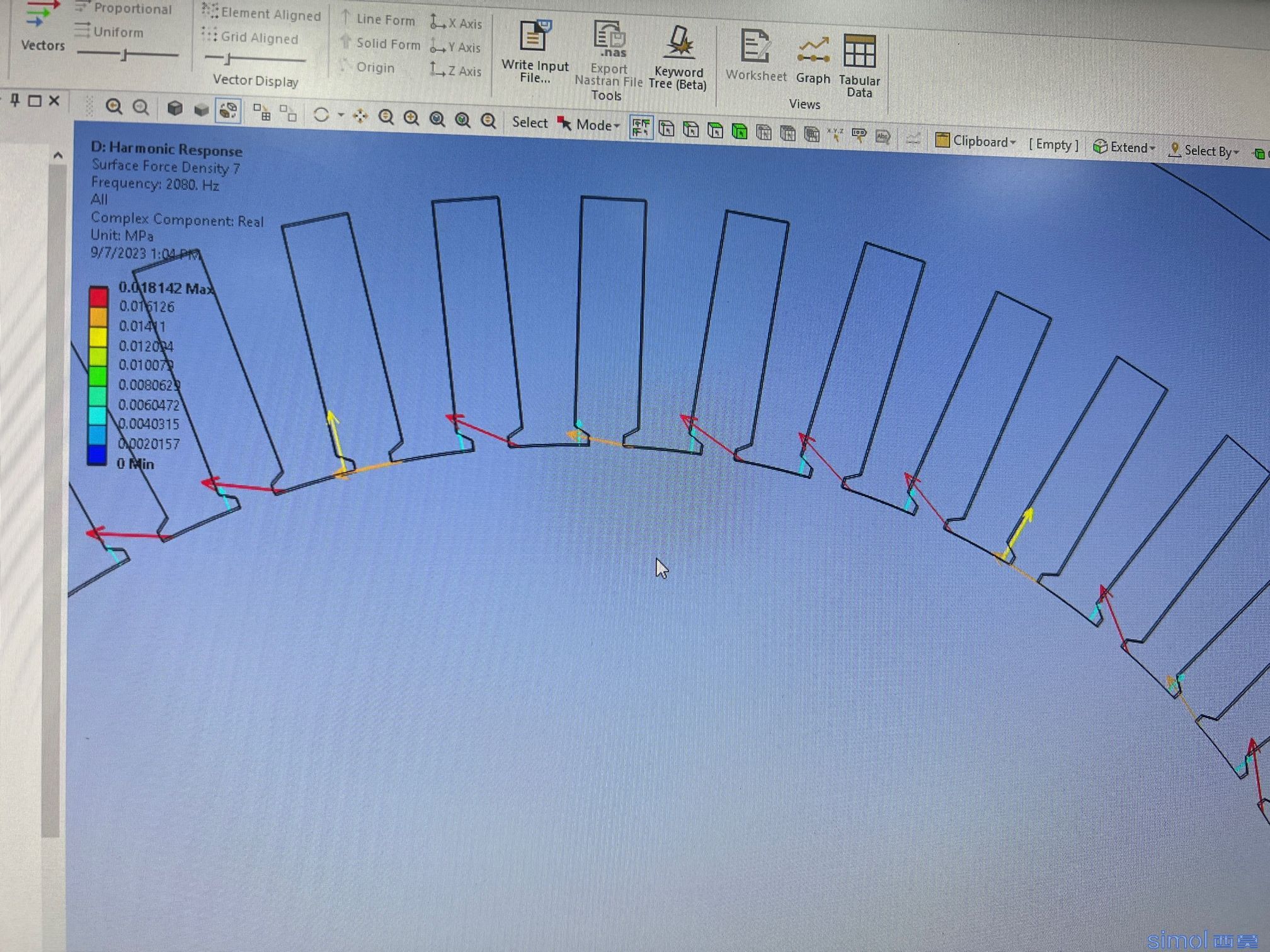Enable the Edge selection filter

pos(691,130)
